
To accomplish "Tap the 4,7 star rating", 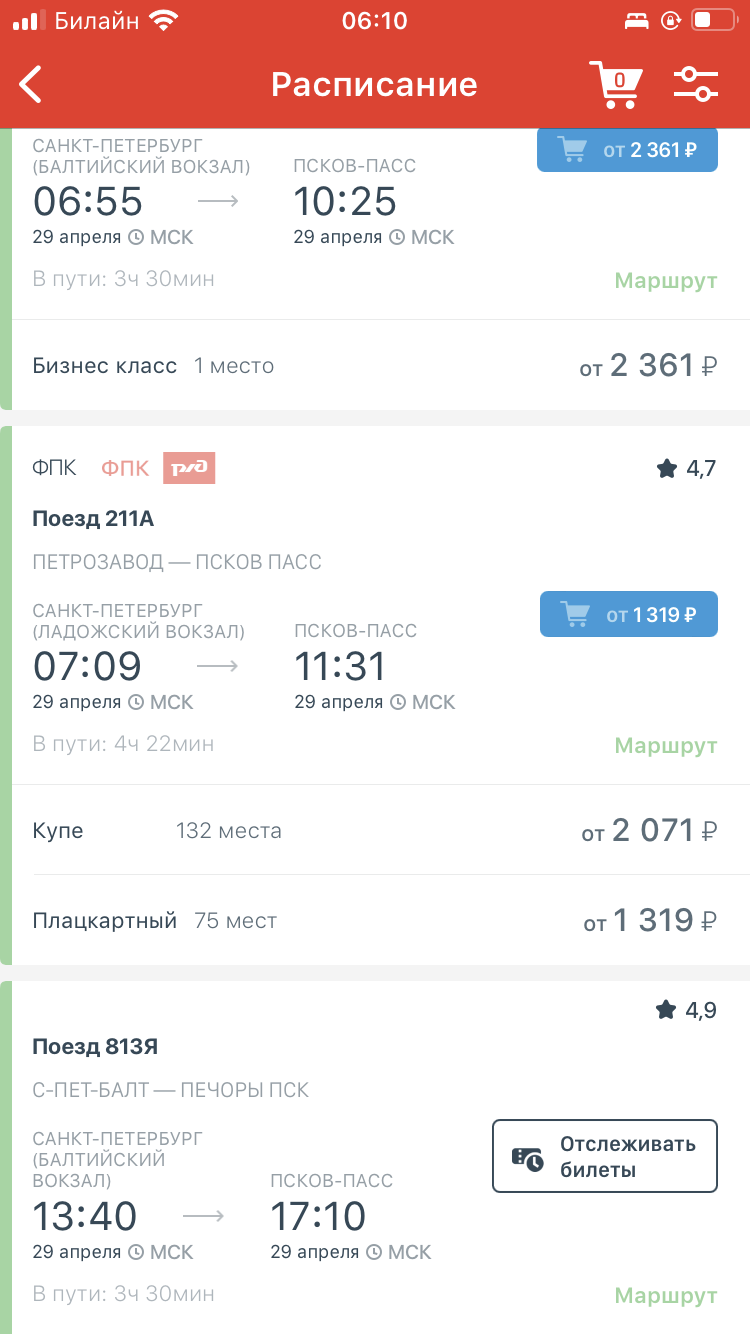I will 686,468.
